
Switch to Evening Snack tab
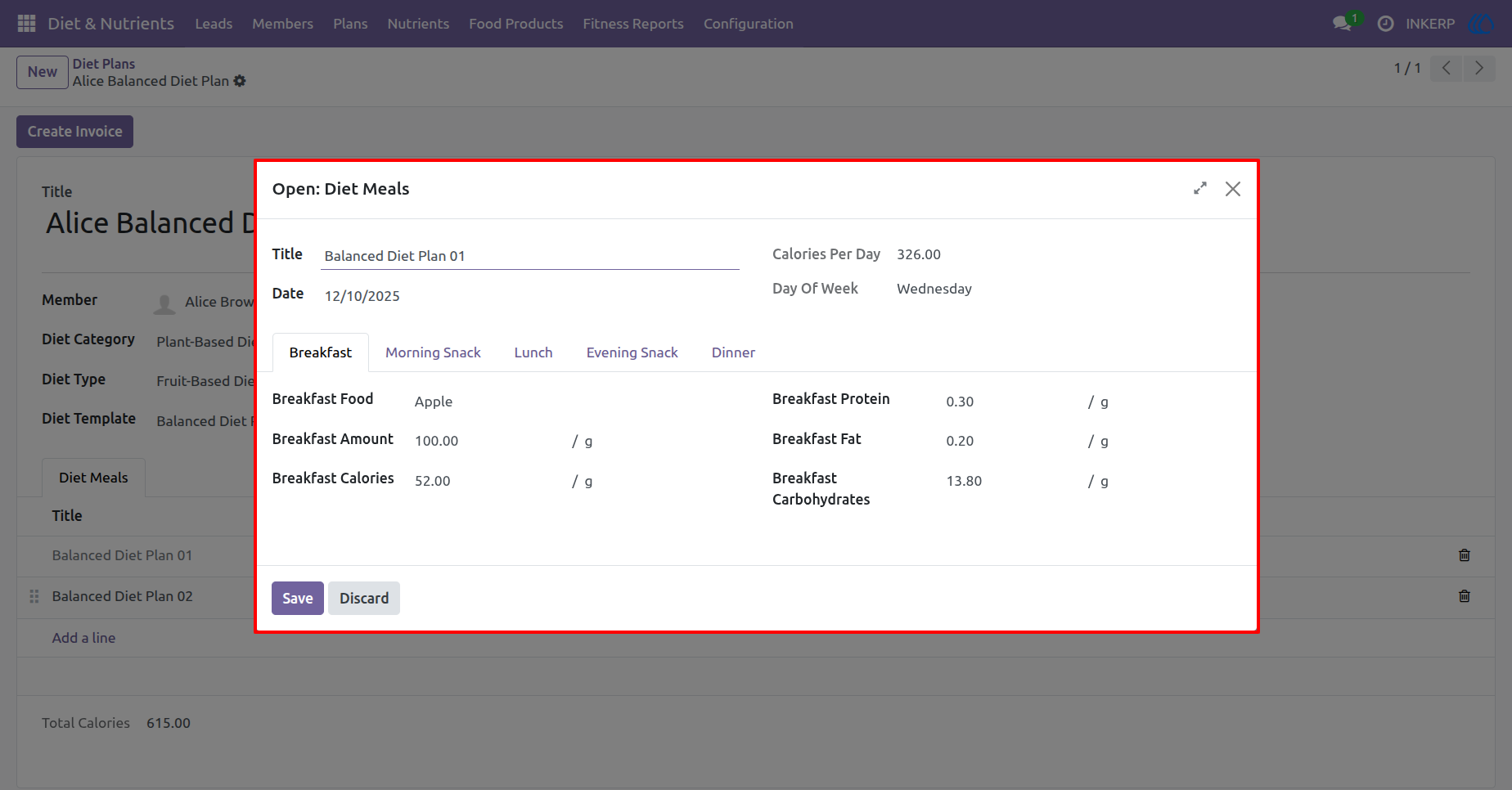pyautogui.click(x=632, y=352)
